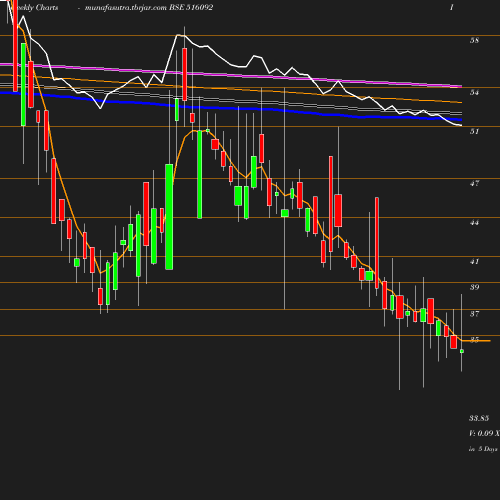Select the 47 price axis label
The height and width of the screenshot is (500, 500).
coord(474,183)
